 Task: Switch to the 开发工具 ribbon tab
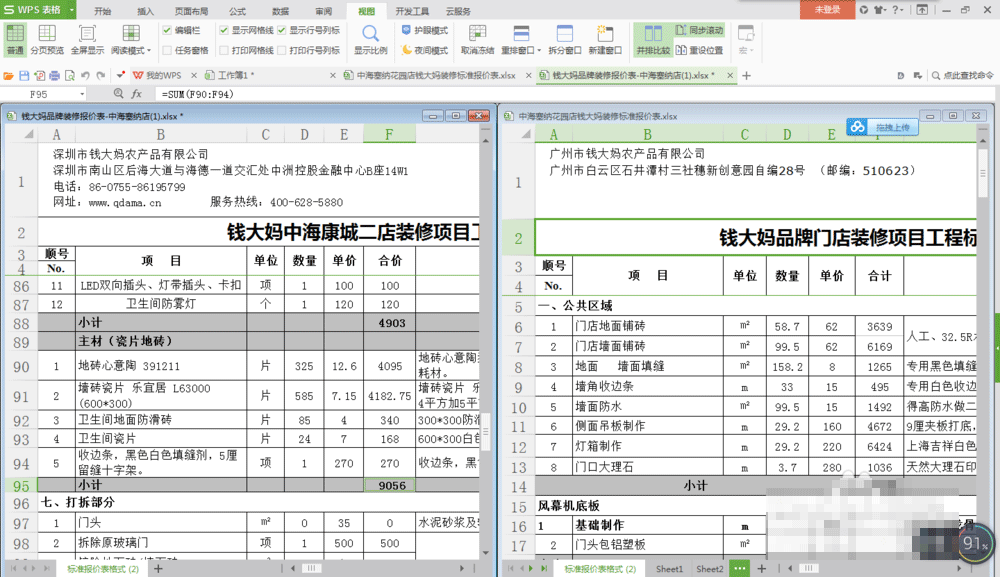(x=411, y=11)
